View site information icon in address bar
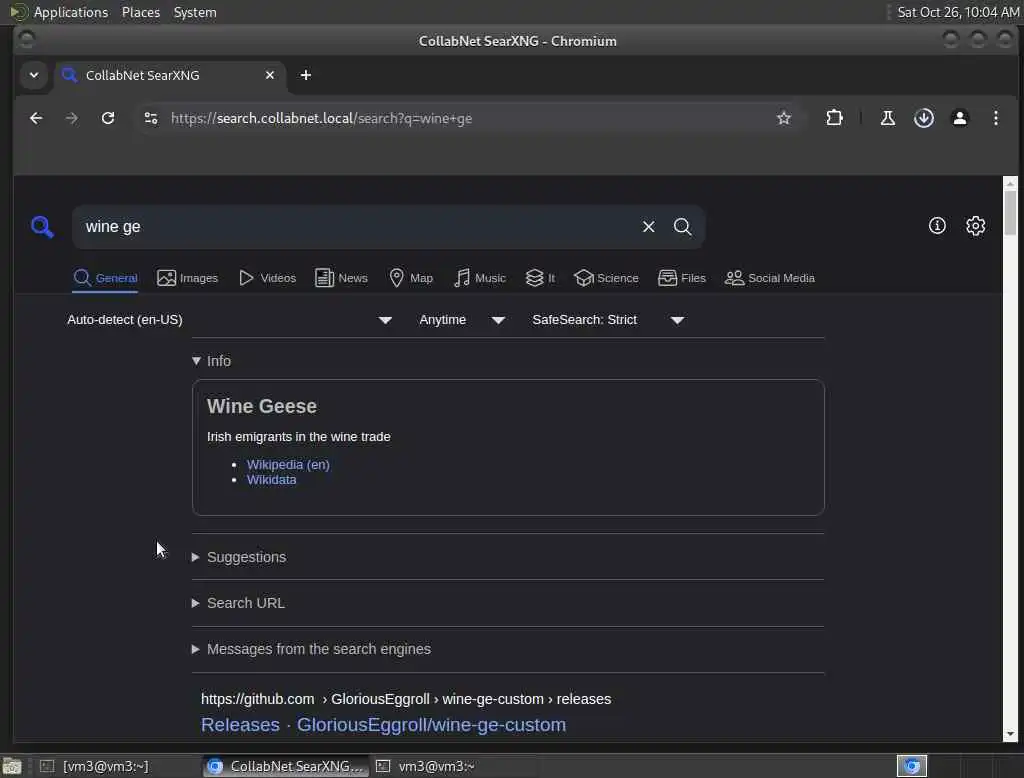This screenshot has width=1024, height=778. tap(151, 118)
